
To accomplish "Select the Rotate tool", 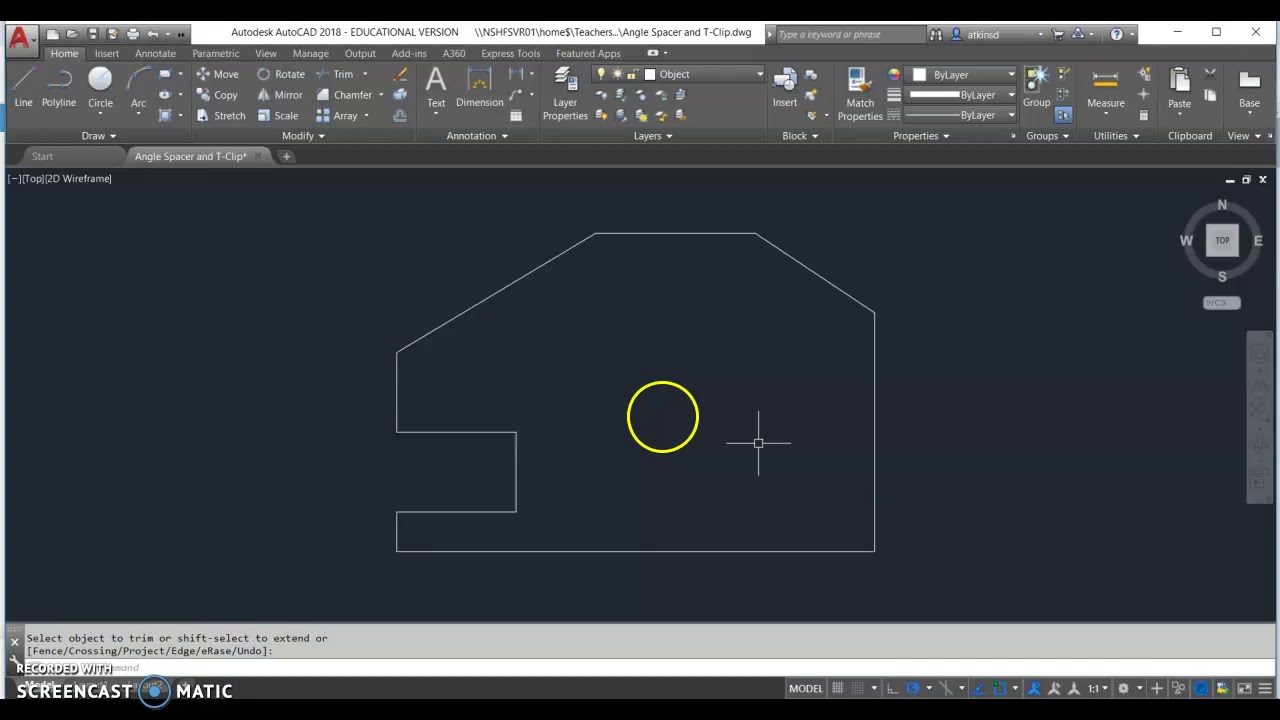I will [280, 74].
